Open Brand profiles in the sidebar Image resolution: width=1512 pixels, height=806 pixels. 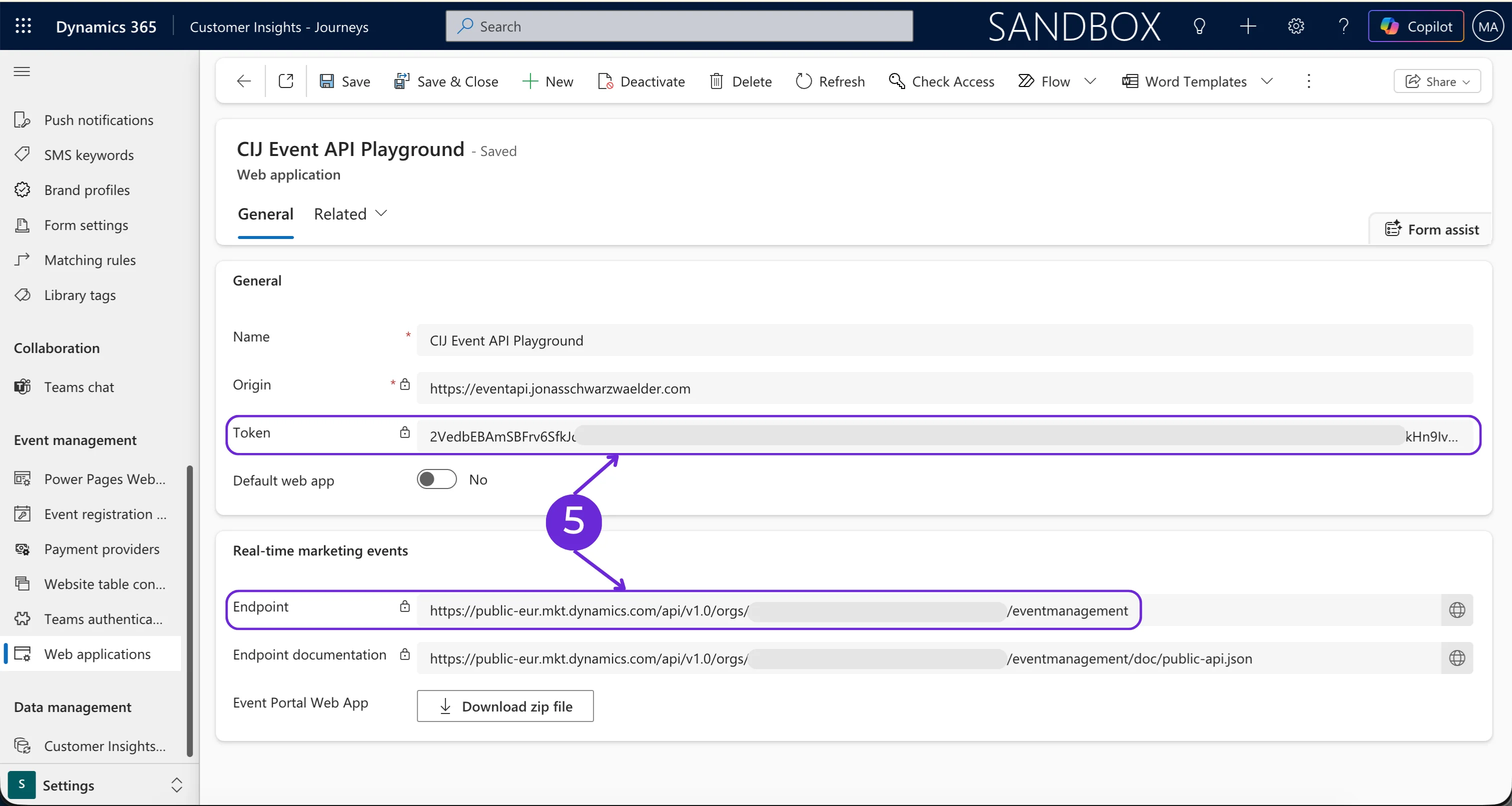(x=91, y=190)
